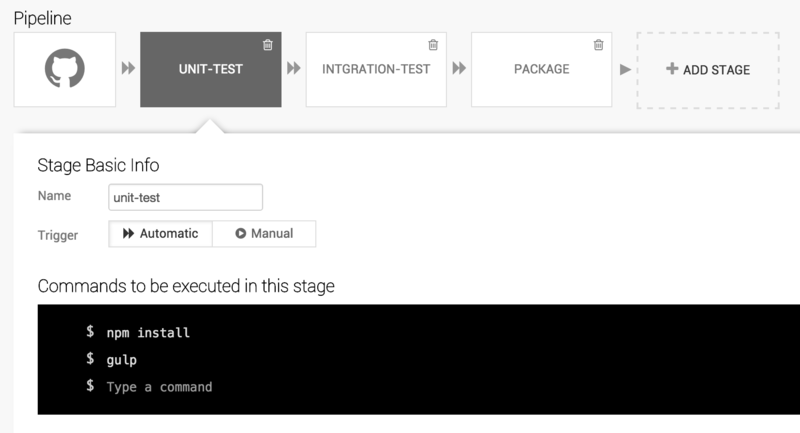Image resolution: width=800 pixels, height=433 pixels.
Task: Click the 'npm install' command line
Action: (x=148, y=333)
